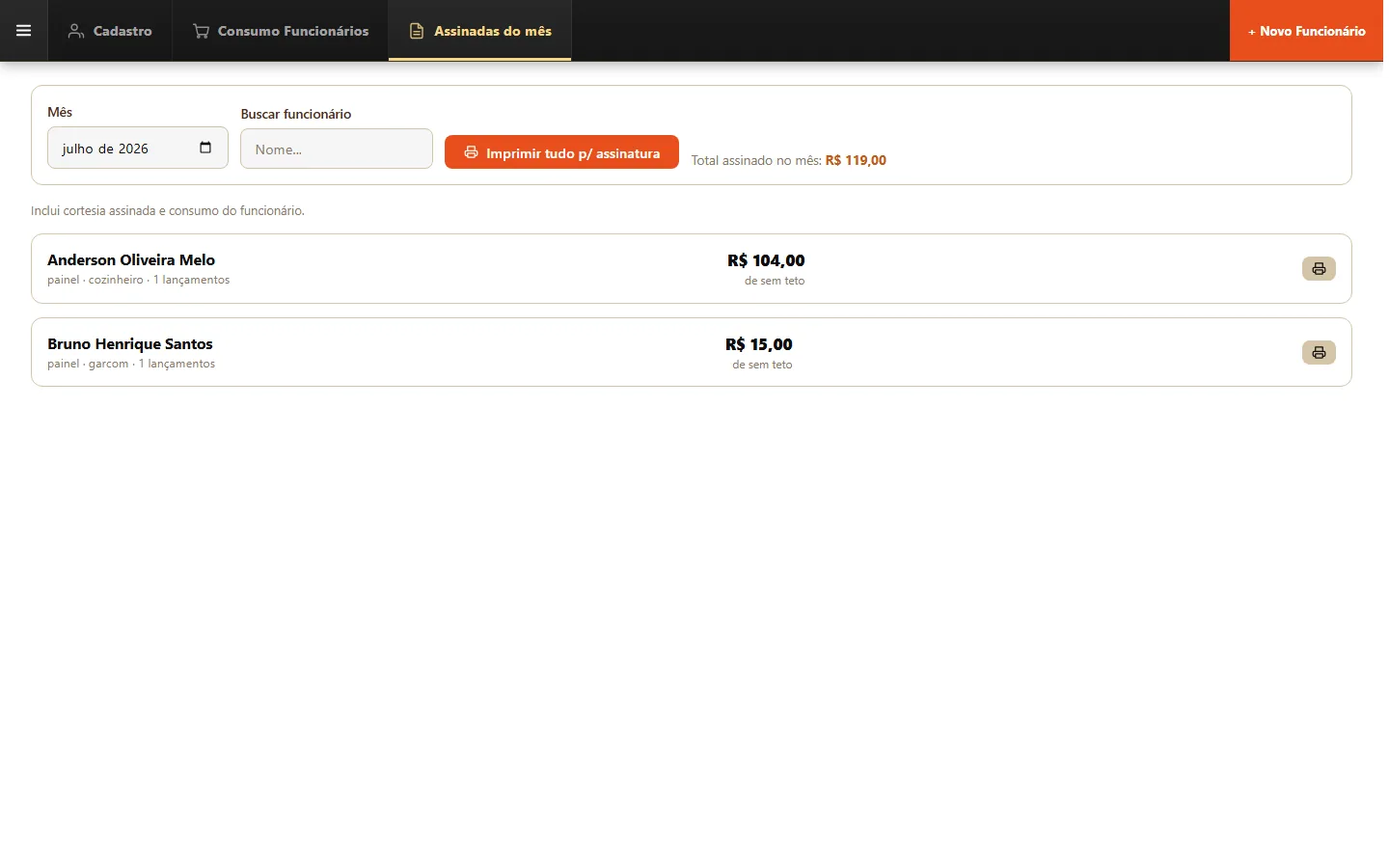Select the Assinadas do mês tab
This screenshot has height=868, width=1389.
[x=480, y=31]
